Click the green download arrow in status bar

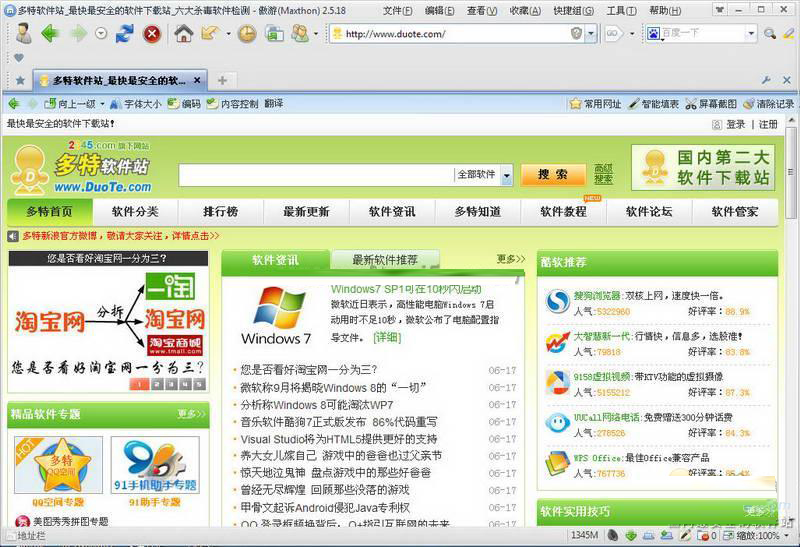[x=631, y=535]
